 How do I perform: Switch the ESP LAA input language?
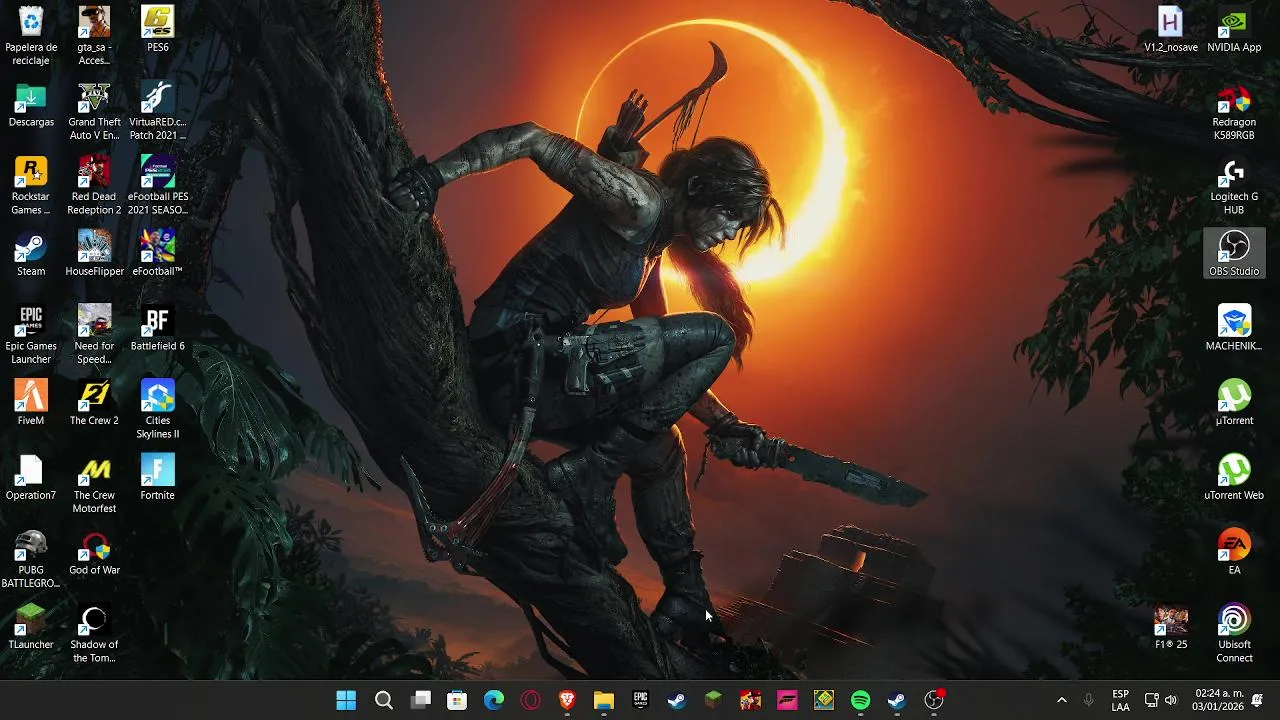click(1121, 700)
